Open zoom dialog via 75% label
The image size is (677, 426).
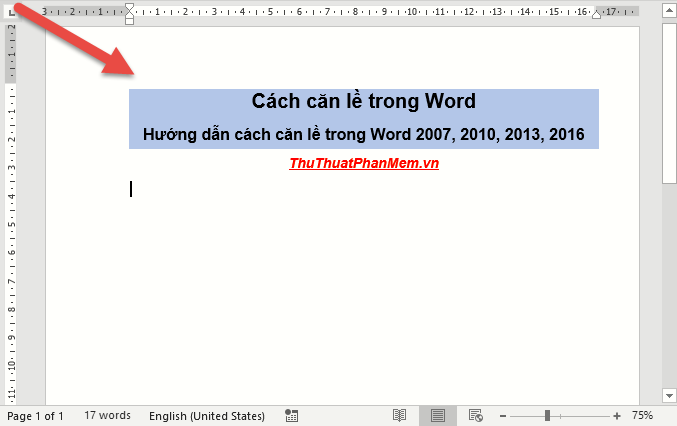642,415
